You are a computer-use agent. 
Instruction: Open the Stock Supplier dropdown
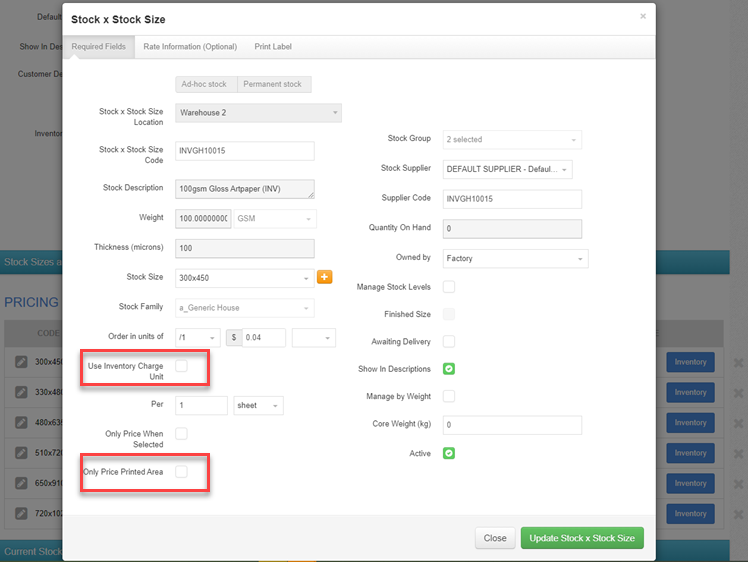point(507,170)
